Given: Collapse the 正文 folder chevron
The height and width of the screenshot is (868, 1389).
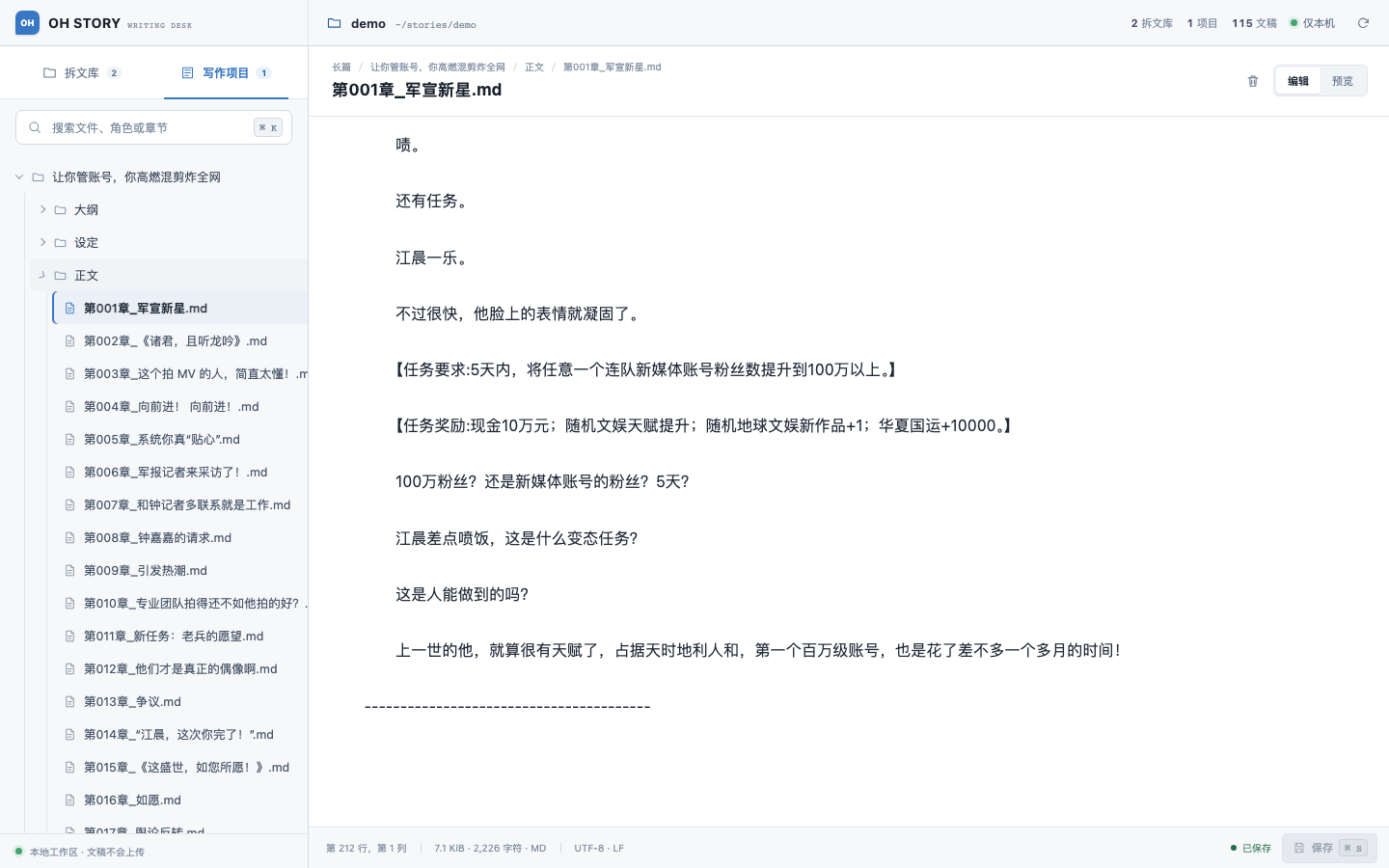Looking at the screenshot, I should (x=42, y=275).
